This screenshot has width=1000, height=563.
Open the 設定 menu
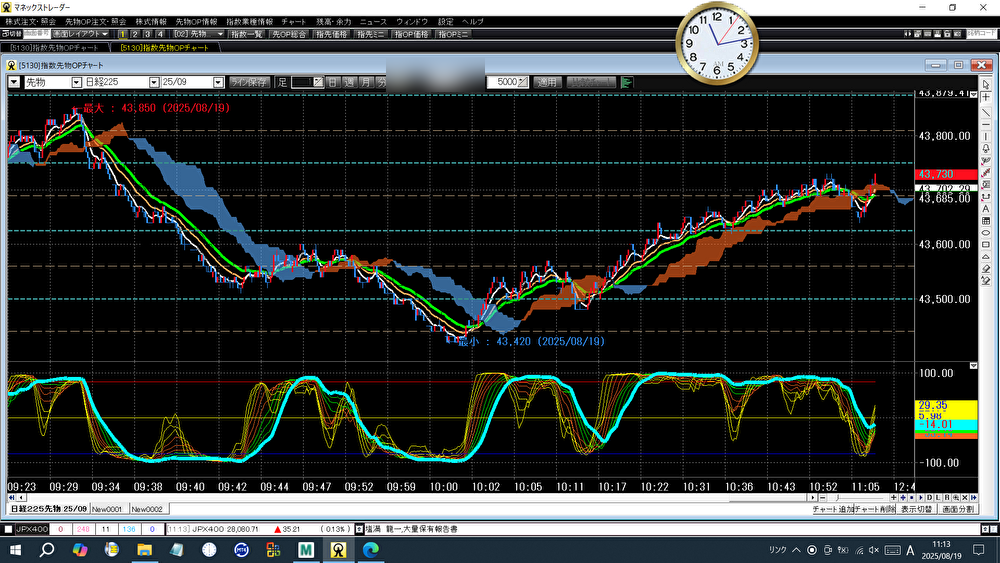[445, 22]
